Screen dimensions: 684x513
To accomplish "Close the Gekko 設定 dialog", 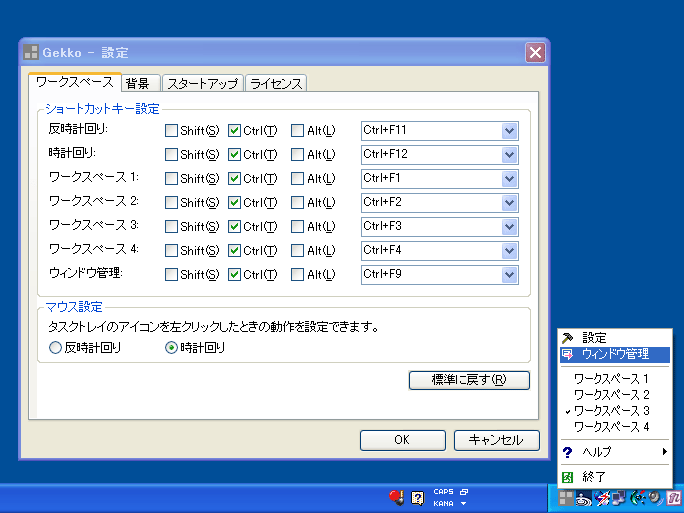I will 535,53.
